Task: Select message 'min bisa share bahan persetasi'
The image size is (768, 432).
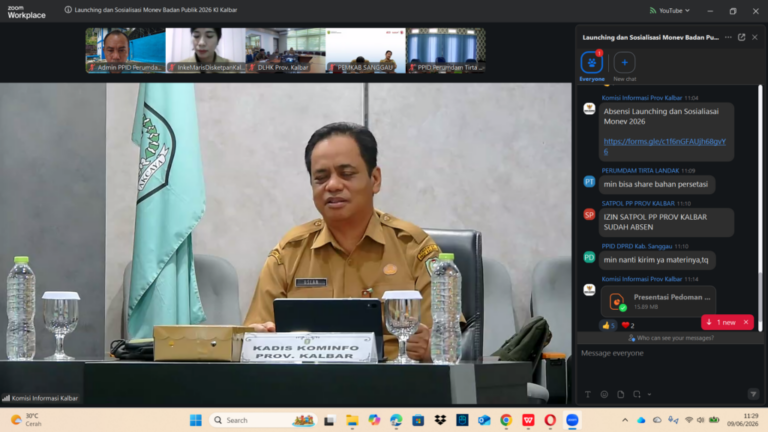Action: pos(656,185)
